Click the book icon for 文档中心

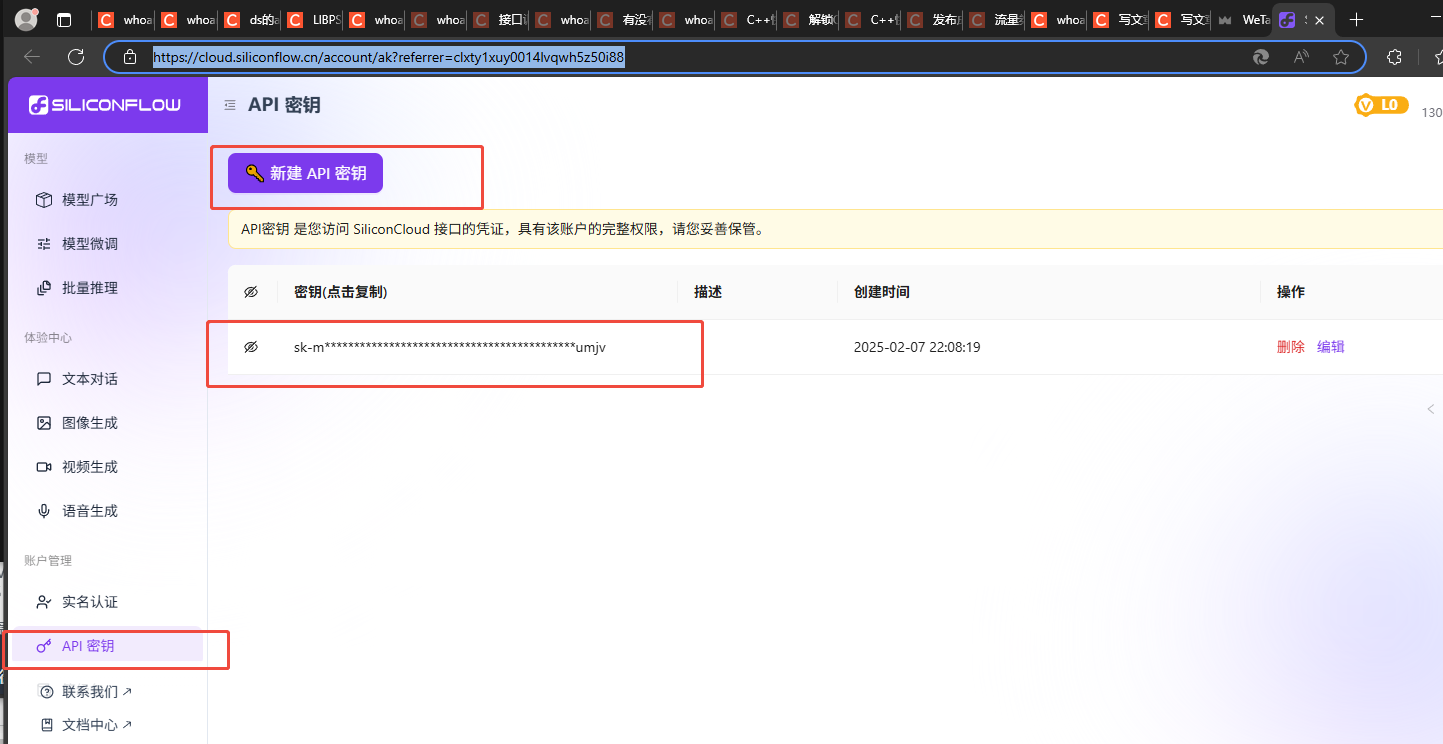(x=47, y=725)
